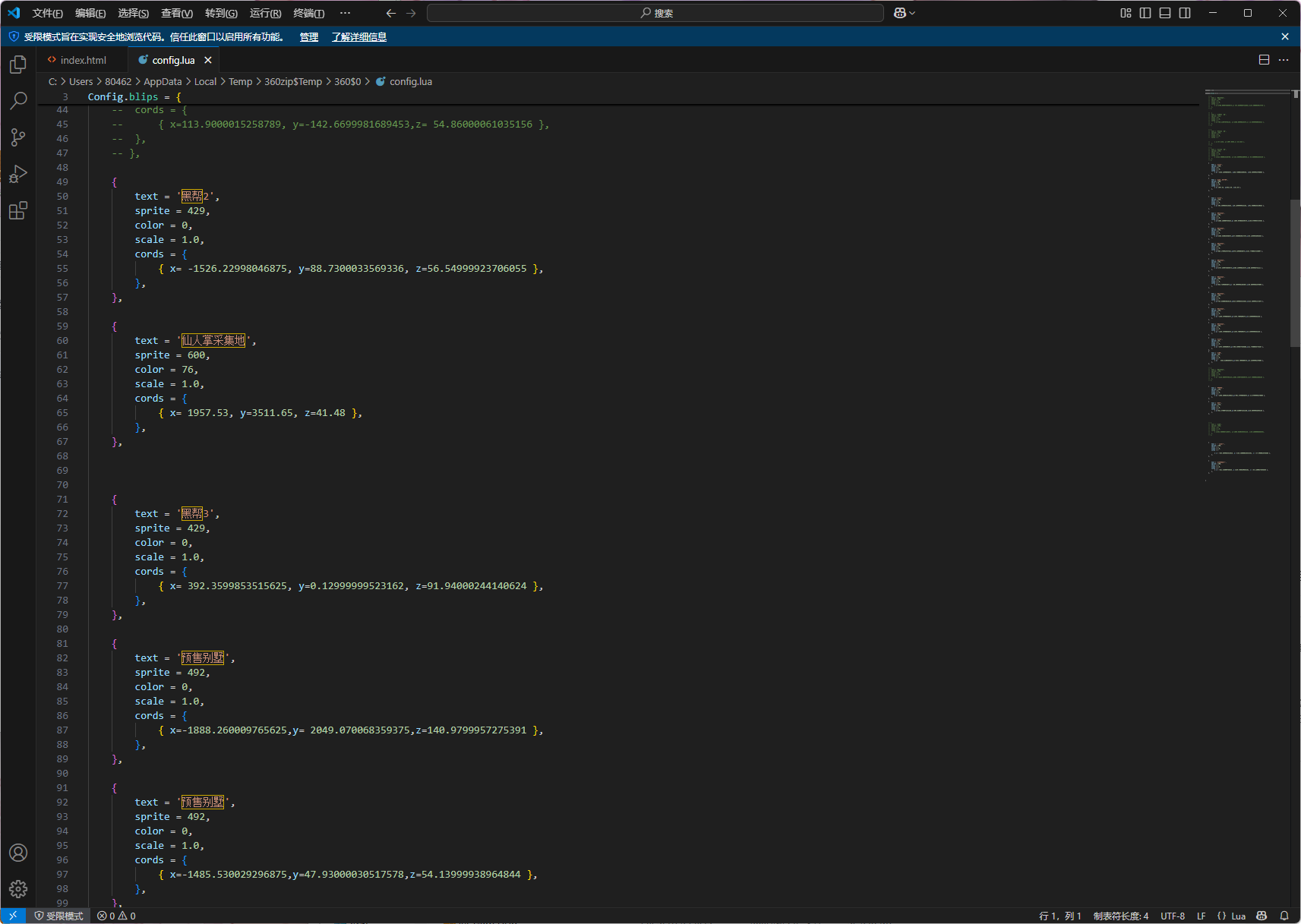1301x924 pixels.
Task: Click line and column indicator 行 1, 列 1
Action: point(1059,916)
